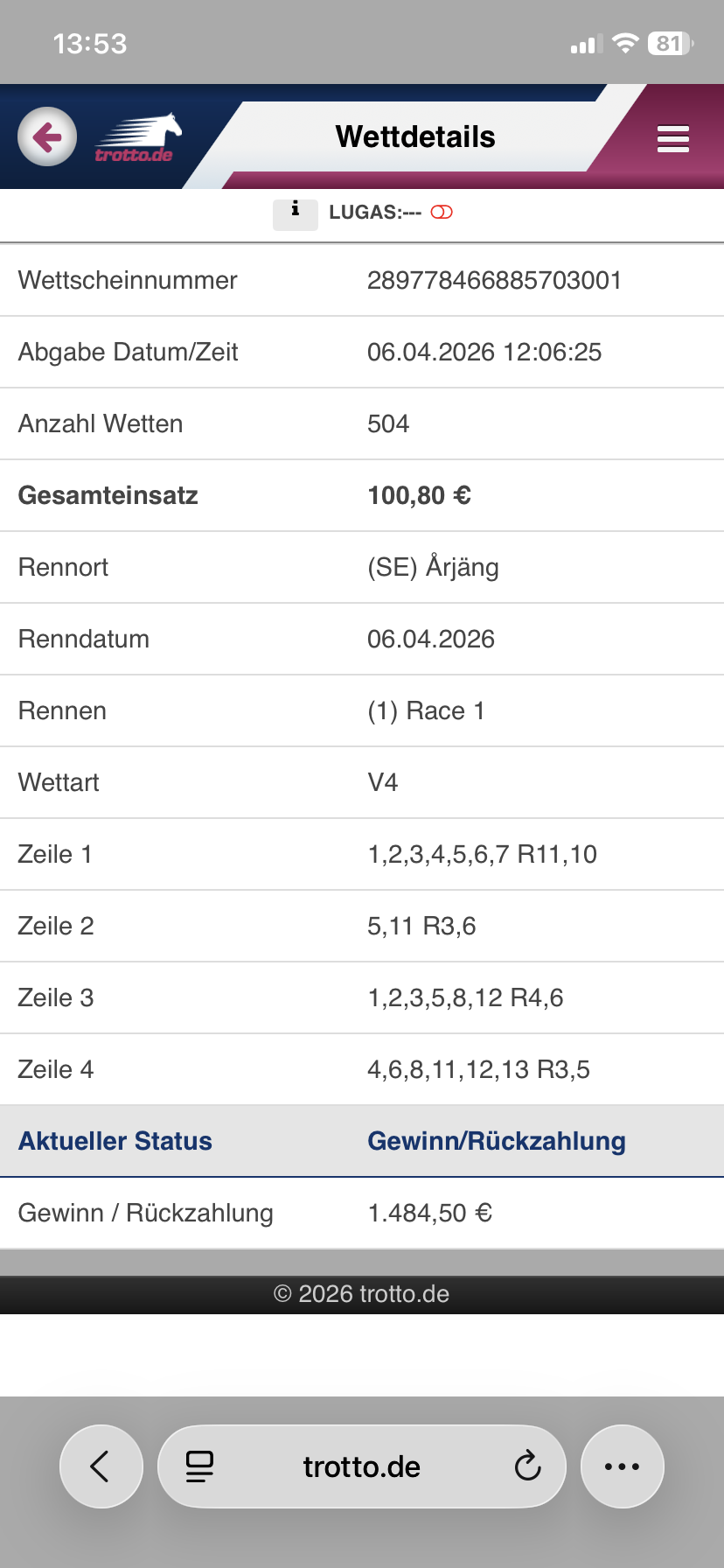This screenshot has width=724, height=1568.
Task: Click the Gesamteinsatz amount 100,80 €
Action: point(419,495)
